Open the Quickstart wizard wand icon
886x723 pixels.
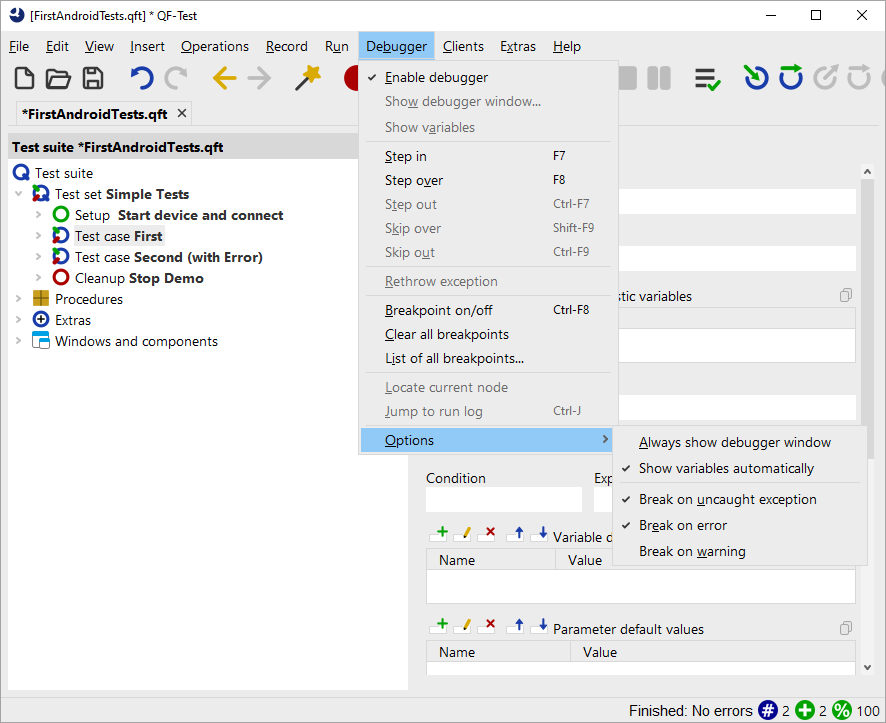(x=308, y=78)
